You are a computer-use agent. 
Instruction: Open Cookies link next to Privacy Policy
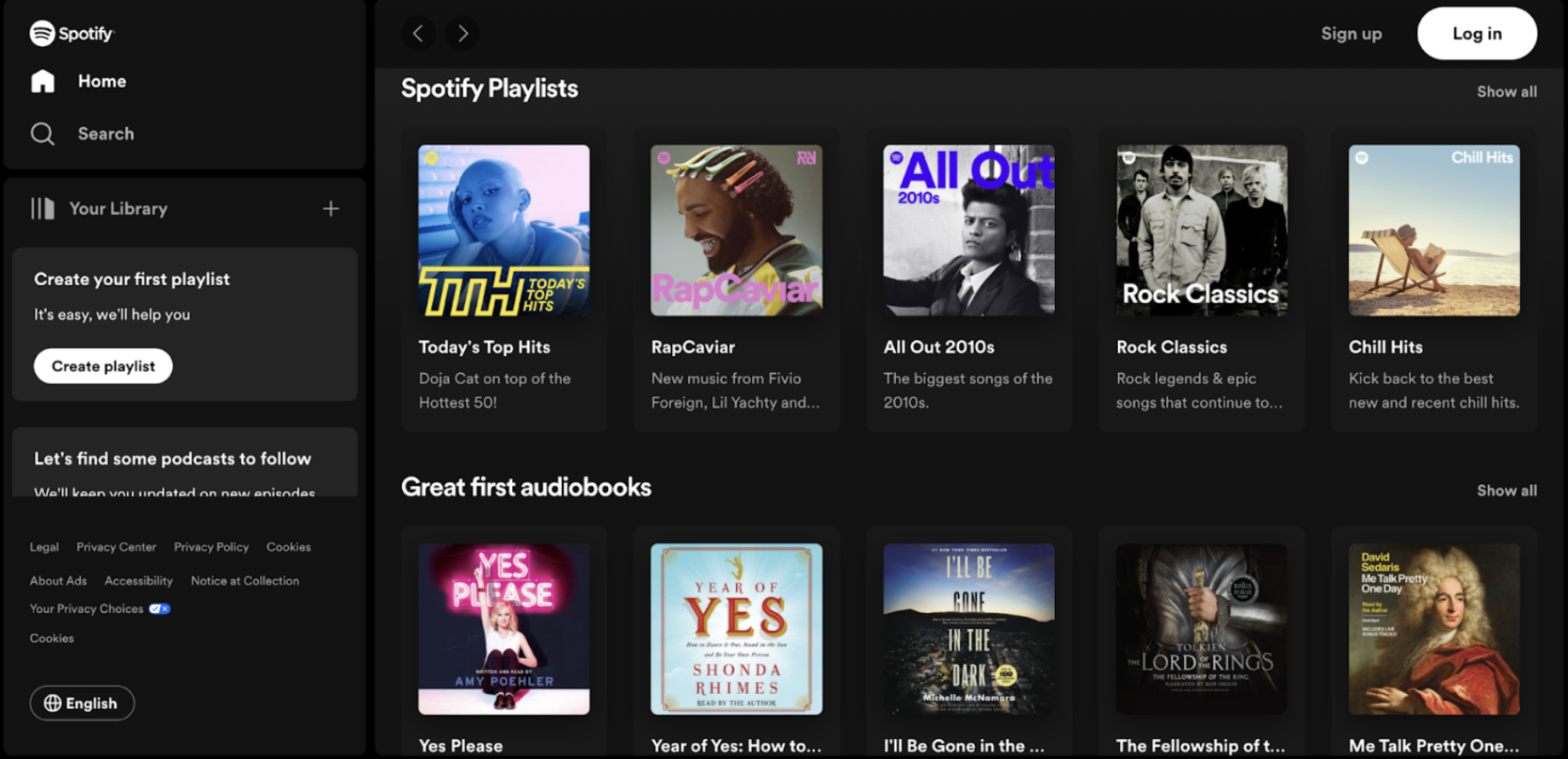coord(289,547)
